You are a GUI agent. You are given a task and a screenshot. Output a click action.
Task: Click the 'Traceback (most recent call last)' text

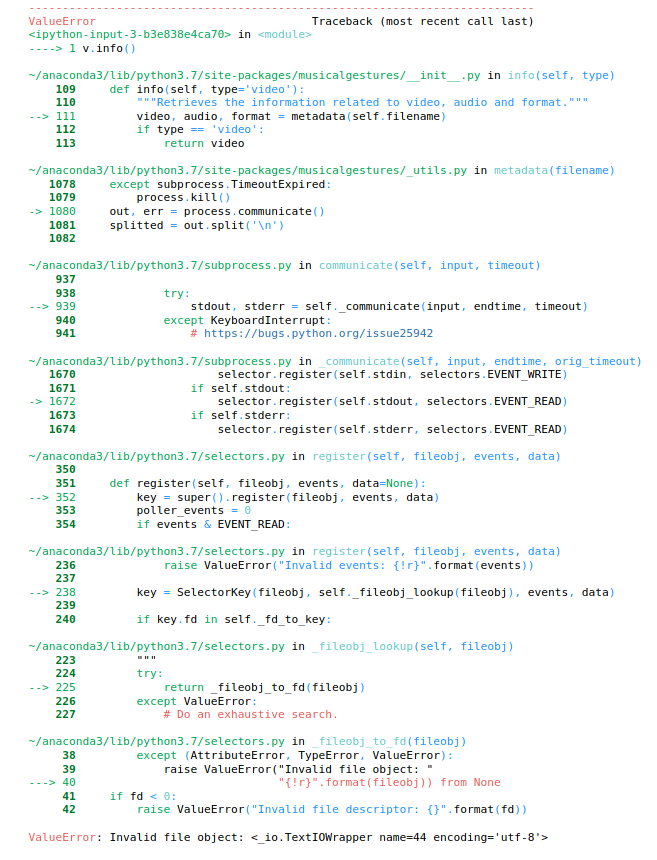tap(422, 21)
